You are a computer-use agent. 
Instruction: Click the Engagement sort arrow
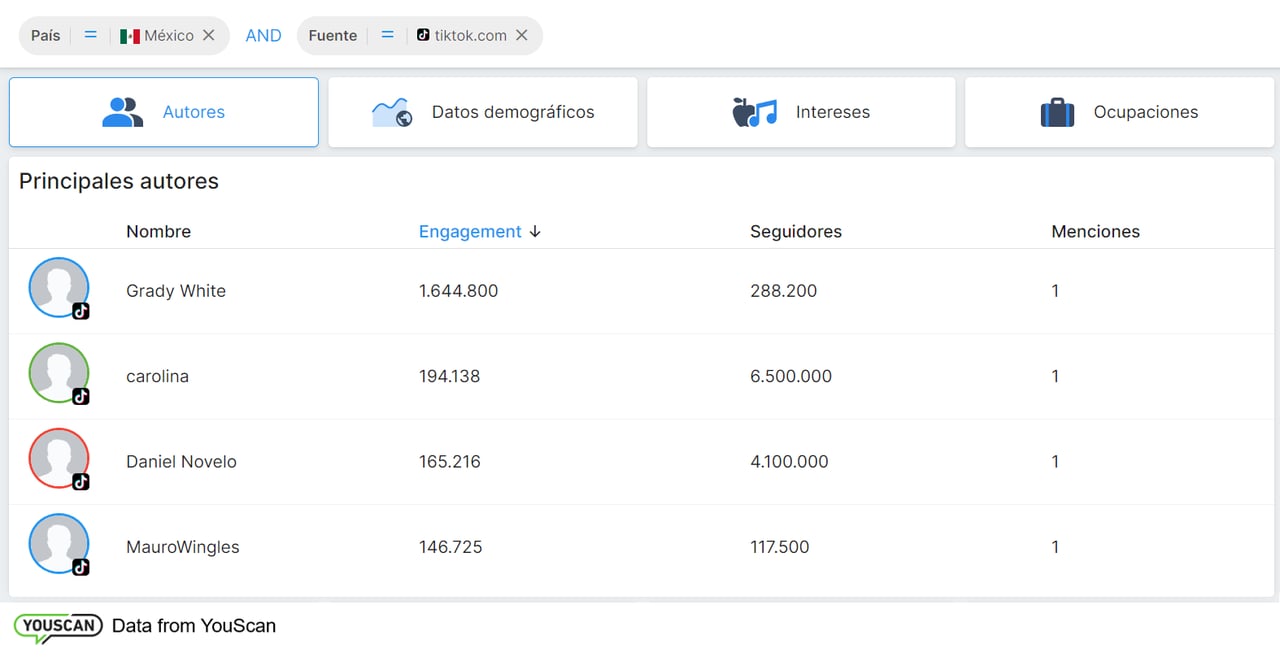point(535,231)
